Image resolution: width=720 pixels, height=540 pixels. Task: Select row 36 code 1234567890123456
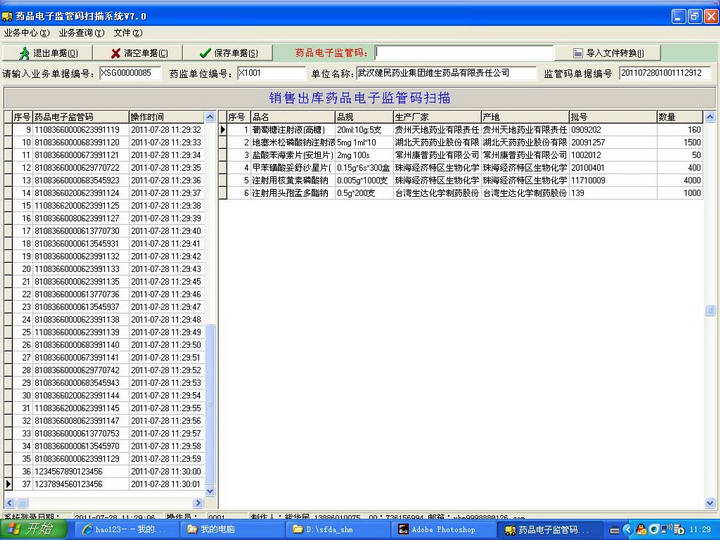[69, 472]
